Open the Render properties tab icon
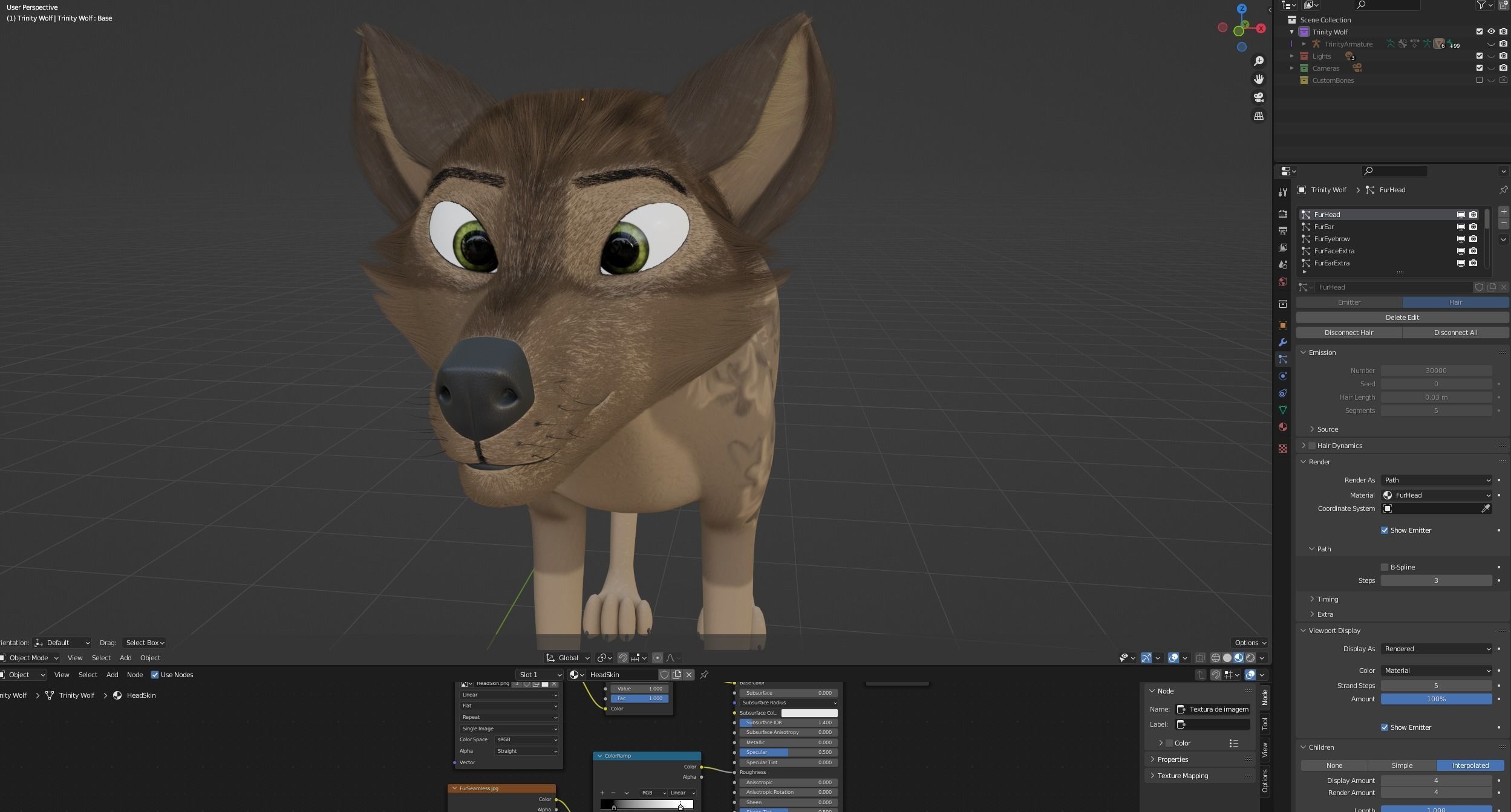 [1282, 214]
